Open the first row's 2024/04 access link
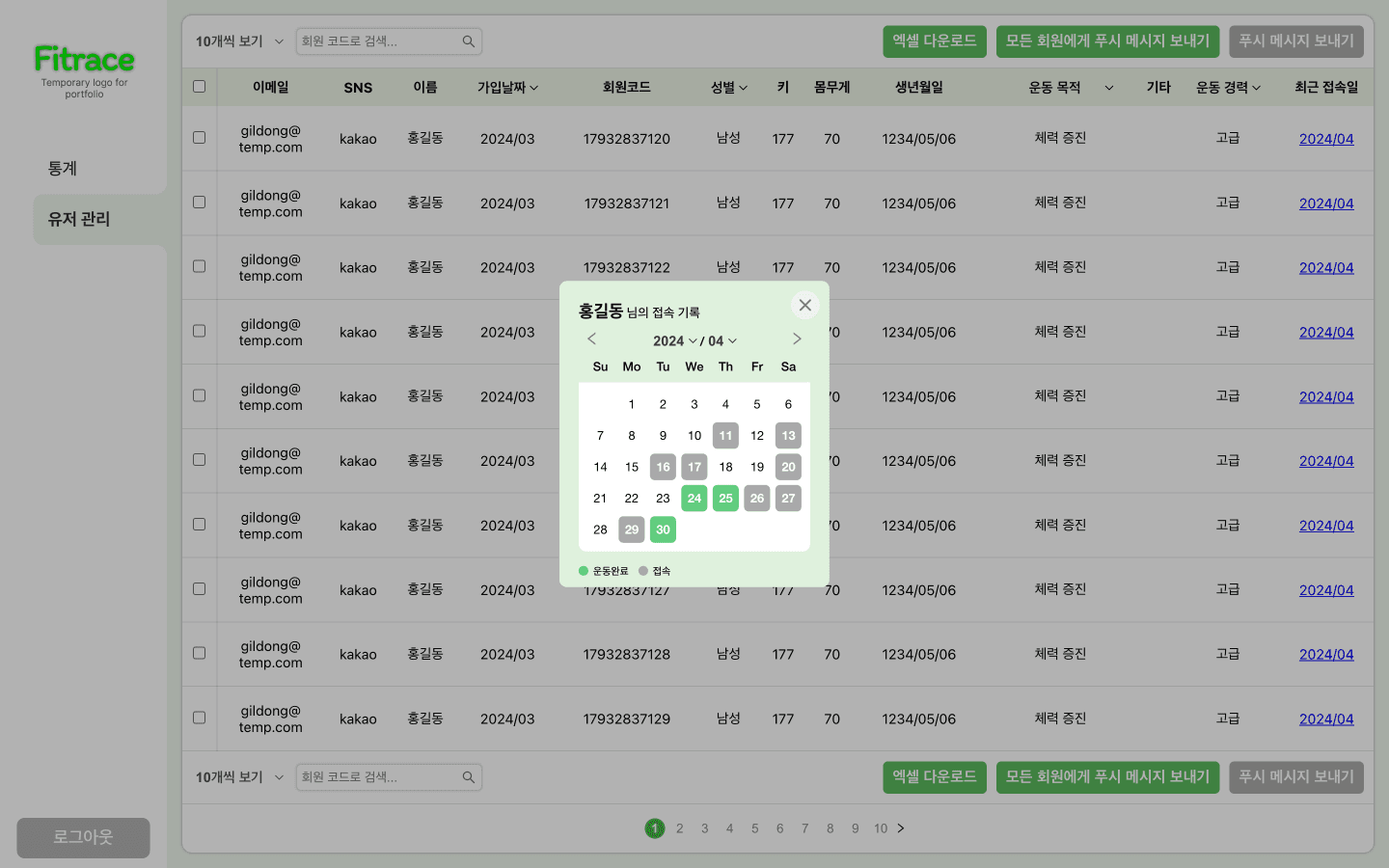This screenshot has height=868, width=1389. [x=1325, y=139]
